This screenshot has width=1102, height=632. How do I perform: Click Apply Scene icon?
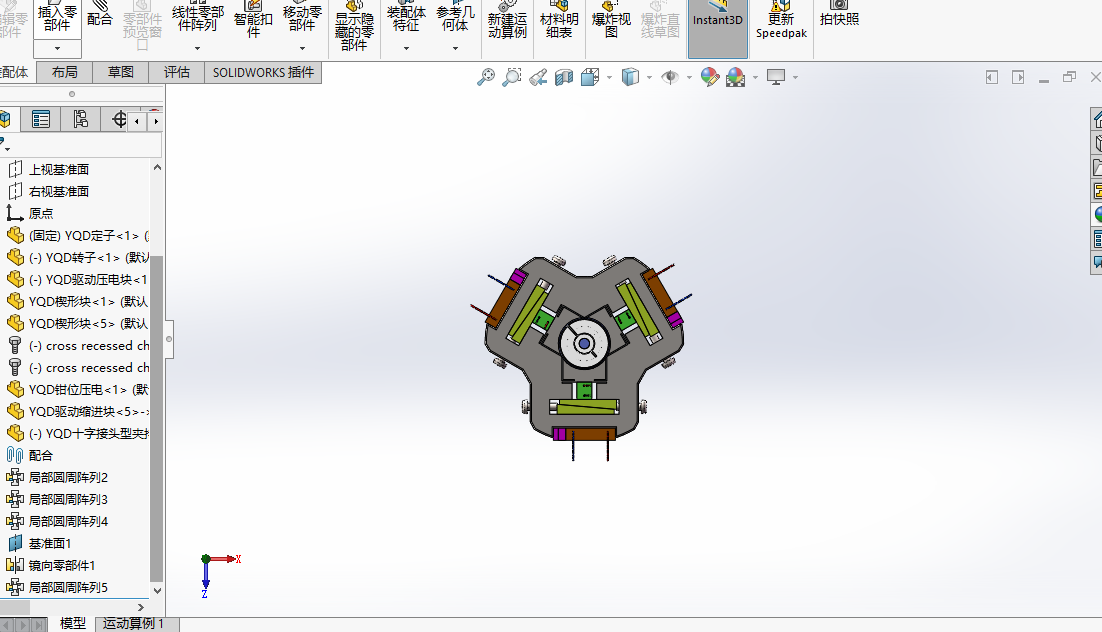(x=736, y=77)
